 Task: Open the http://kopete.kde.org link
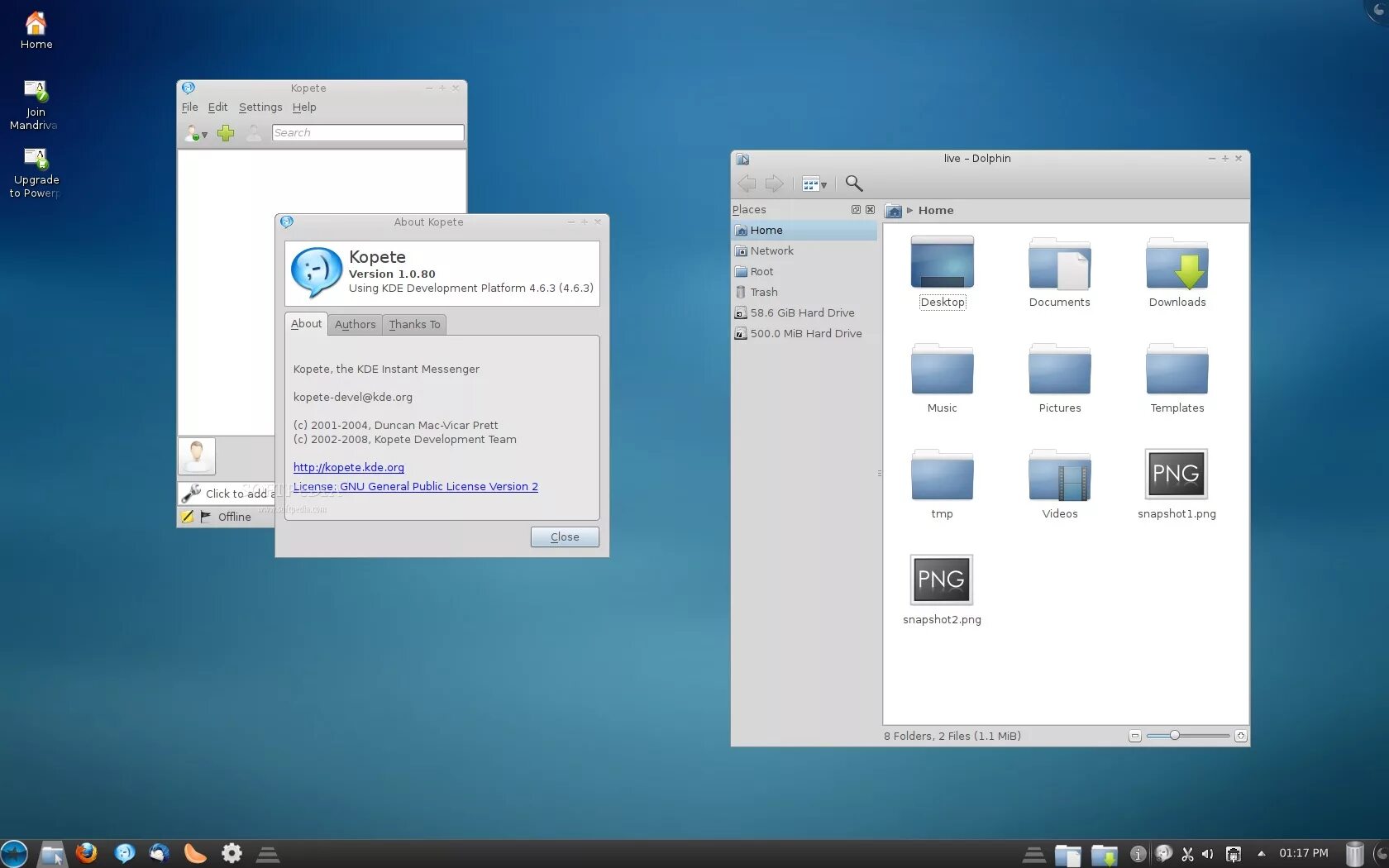(x=349, y=468)
